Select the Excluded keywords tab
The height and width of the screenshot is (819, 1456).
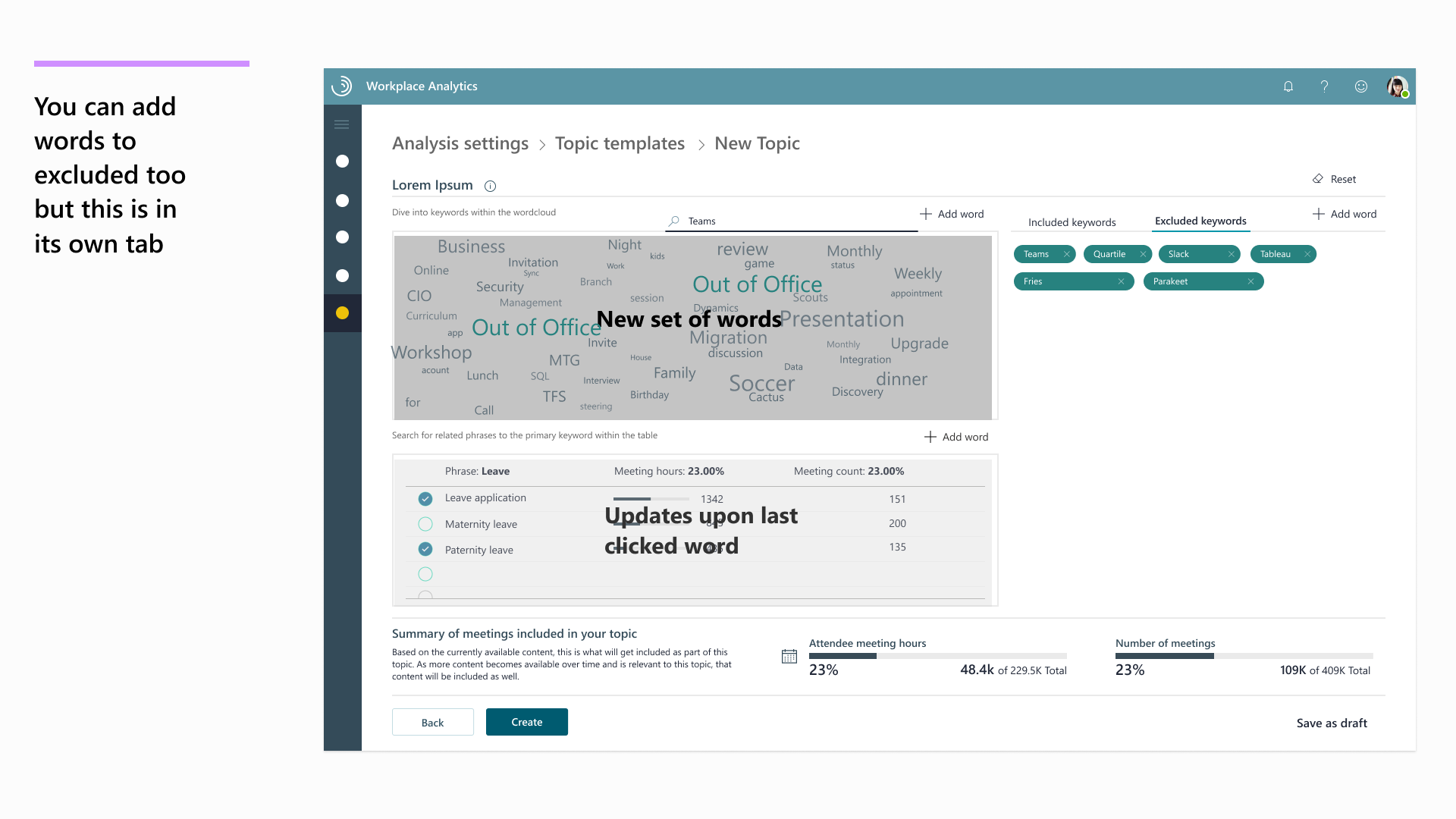tap(1200, 221)
